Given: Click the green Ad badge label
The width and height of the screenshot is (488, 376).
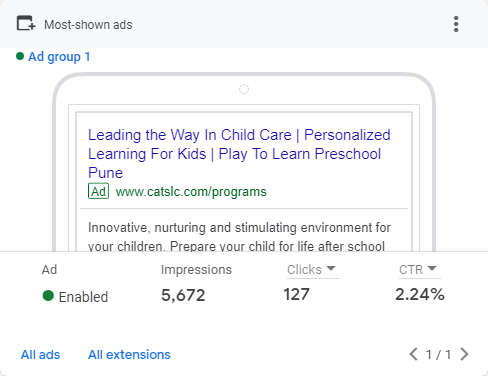Looking at the screenshot, I should tap(98, 191).
